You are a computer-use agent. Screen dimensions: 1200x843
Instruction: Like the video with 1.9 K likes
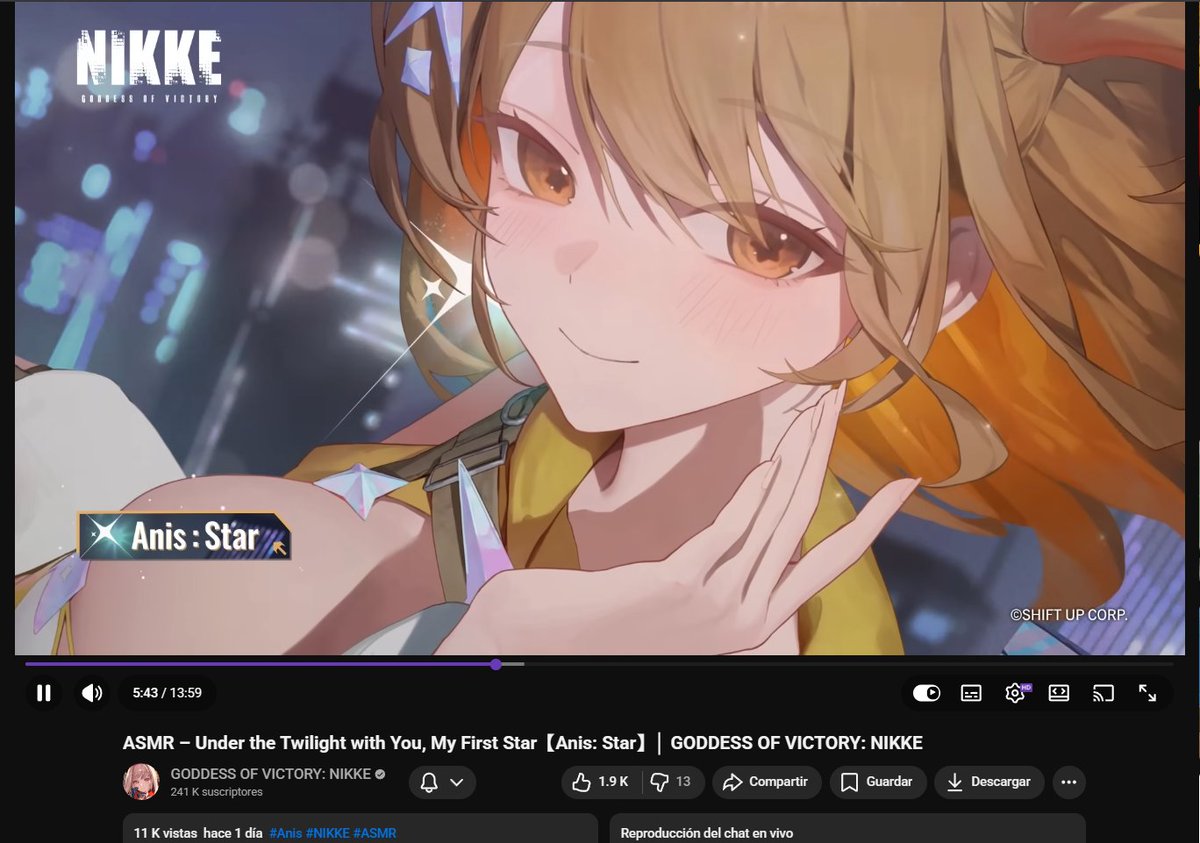(602, 782)
